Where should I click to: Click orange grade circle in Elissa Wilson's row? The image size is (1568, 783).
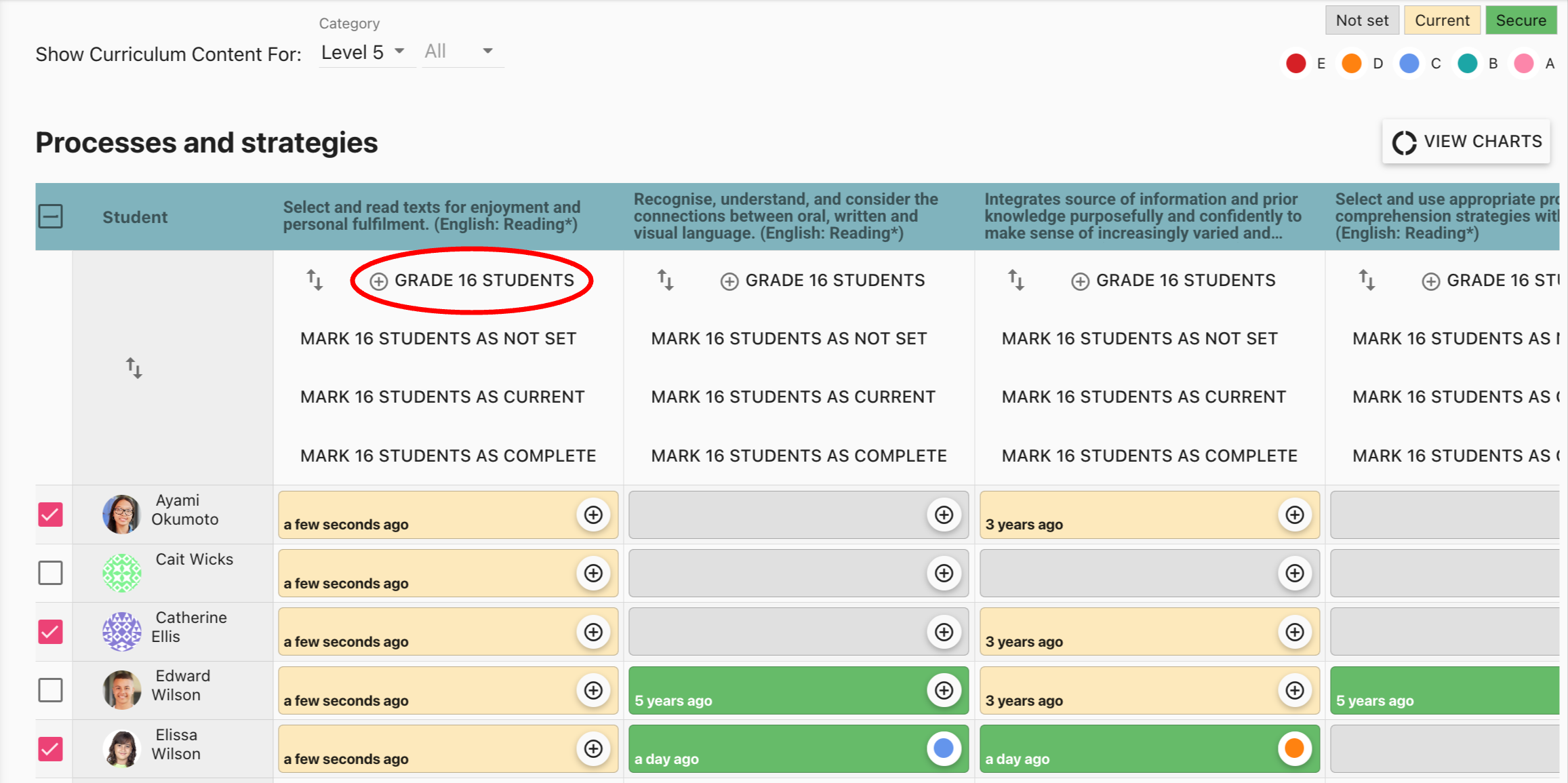(x=1294, y=748)
